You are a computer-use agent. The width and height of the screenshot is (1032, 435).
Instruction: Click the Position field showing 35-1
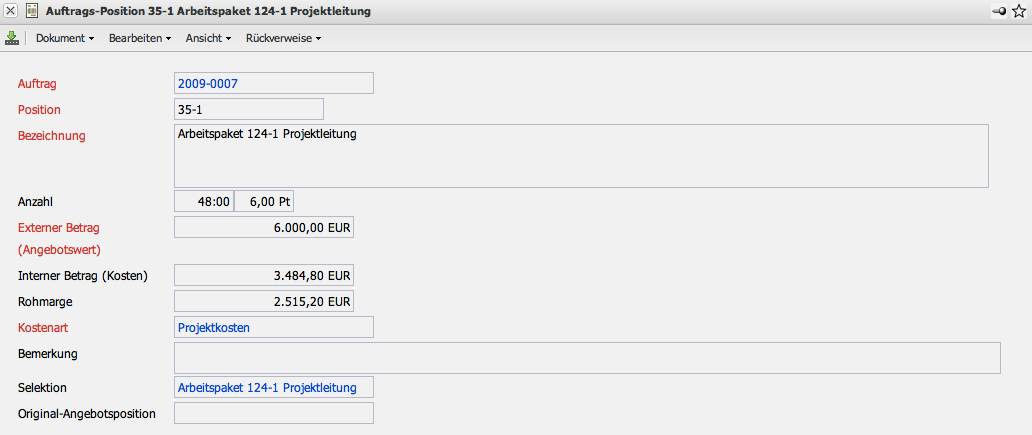pyautogui.click(x=248, y=109)
